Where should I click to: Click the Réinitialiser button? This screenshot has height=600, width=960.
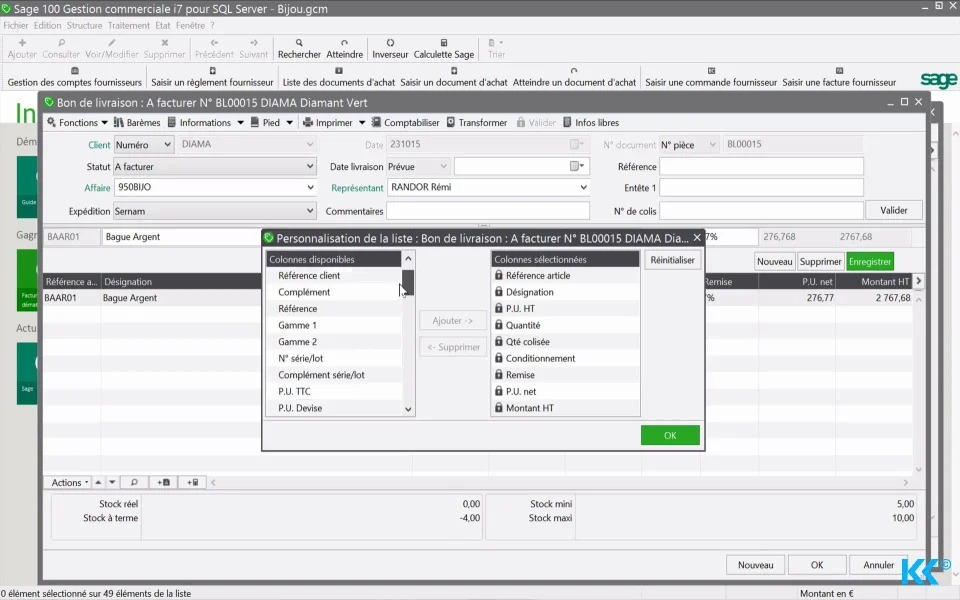tap(672, 260)
